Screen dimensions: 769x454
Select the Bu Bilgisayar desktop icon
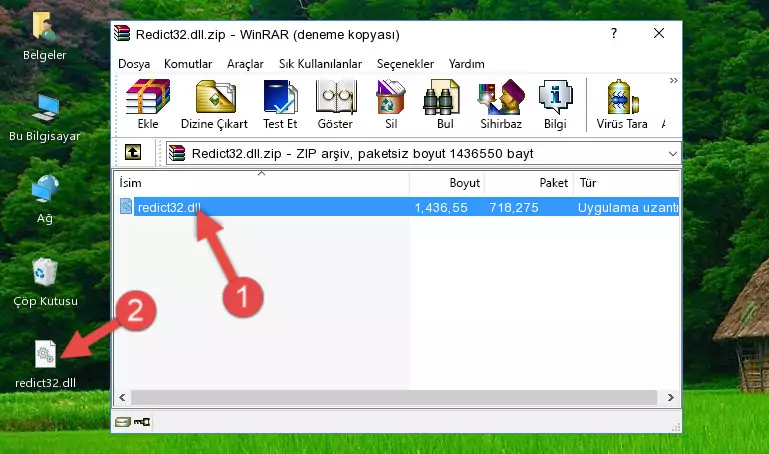pyautogui.click(x=44, y=118)
